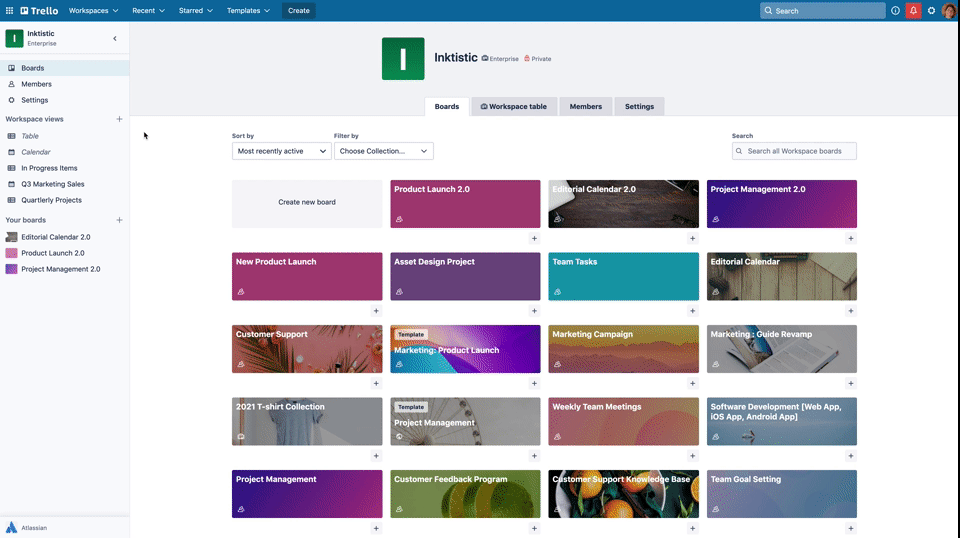The height and width of the screenshot is (538, 960).
Task: Click Create new board tile
Action: (x=307, y=204)
